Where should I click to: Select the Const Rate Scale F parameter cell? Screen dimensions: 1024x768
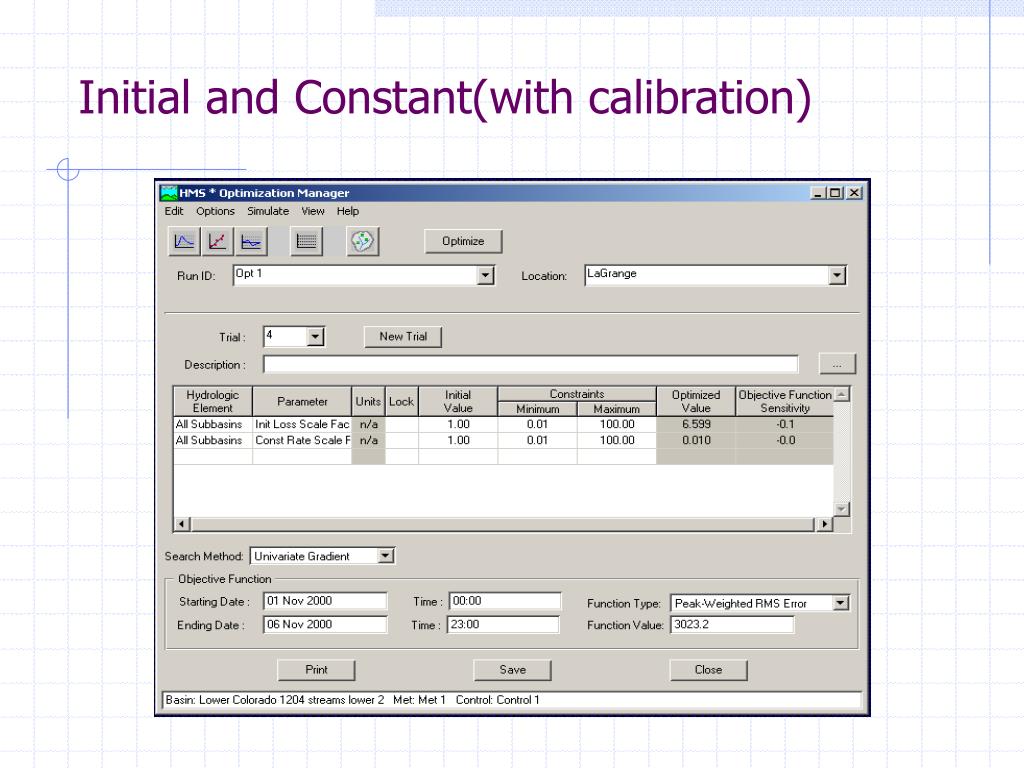pos(302,441)
